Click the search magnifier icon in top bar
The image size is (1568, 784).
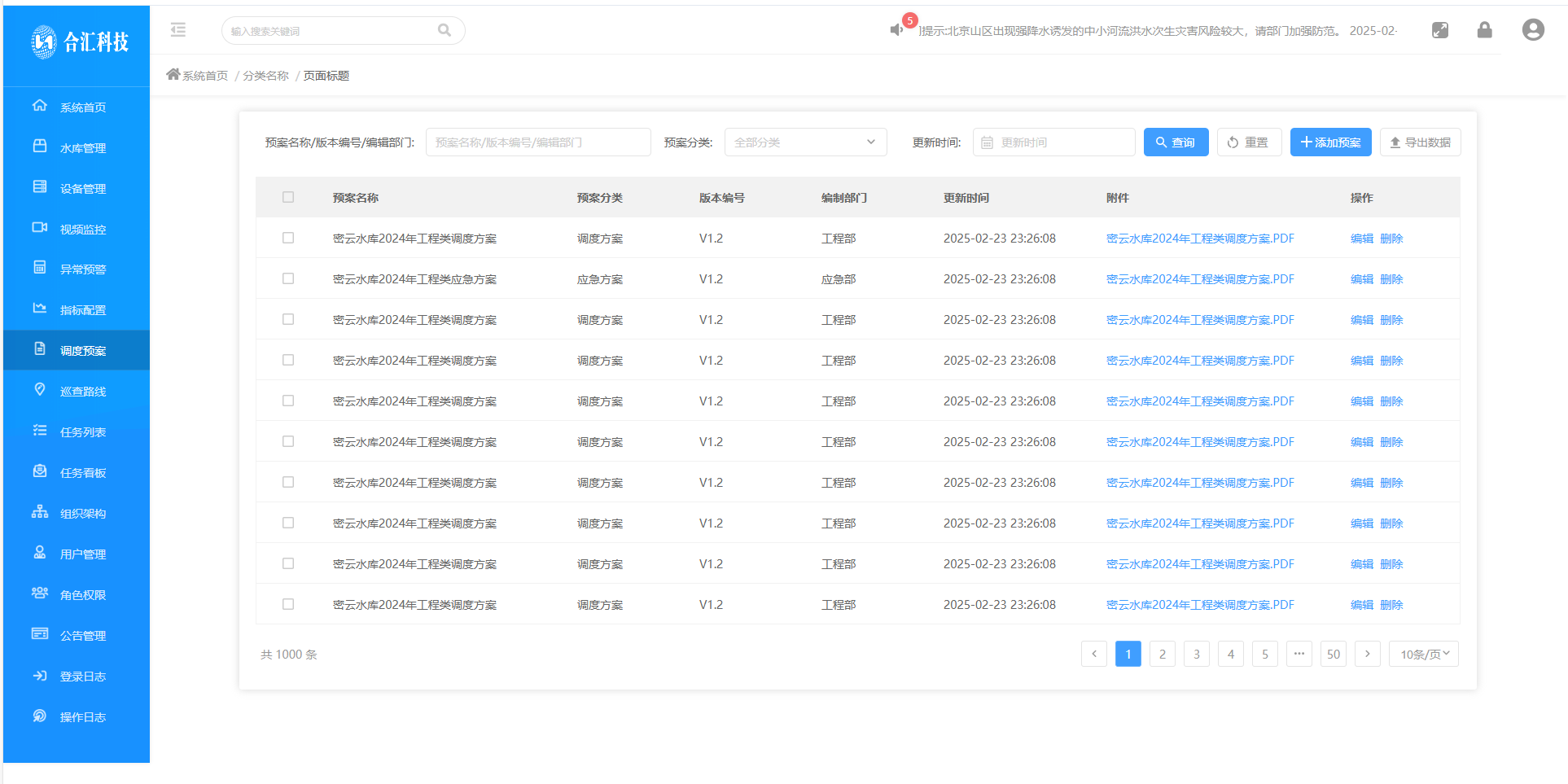click(x=445, y=30)
